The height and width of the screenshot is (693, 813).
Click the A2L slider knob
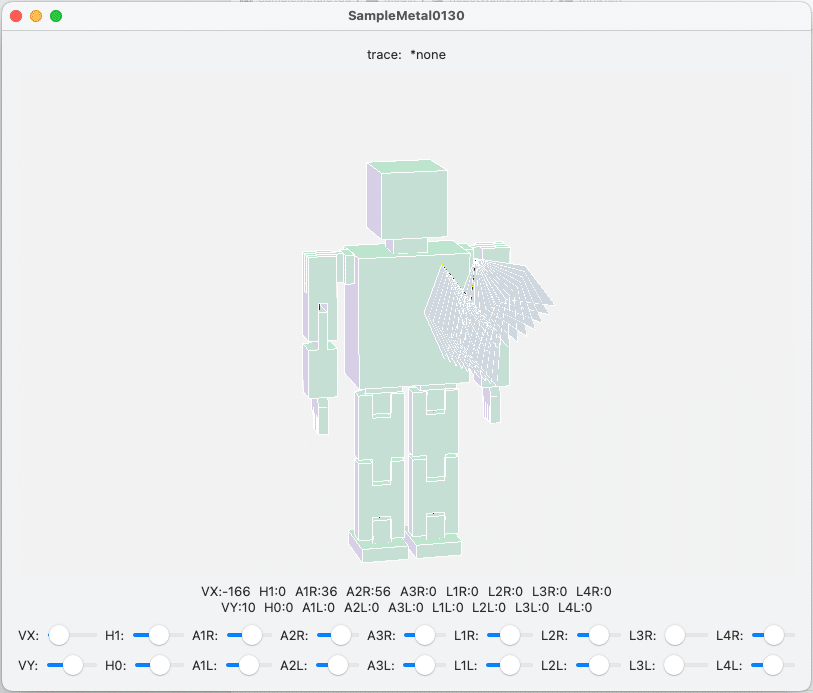tap(338, 664)
